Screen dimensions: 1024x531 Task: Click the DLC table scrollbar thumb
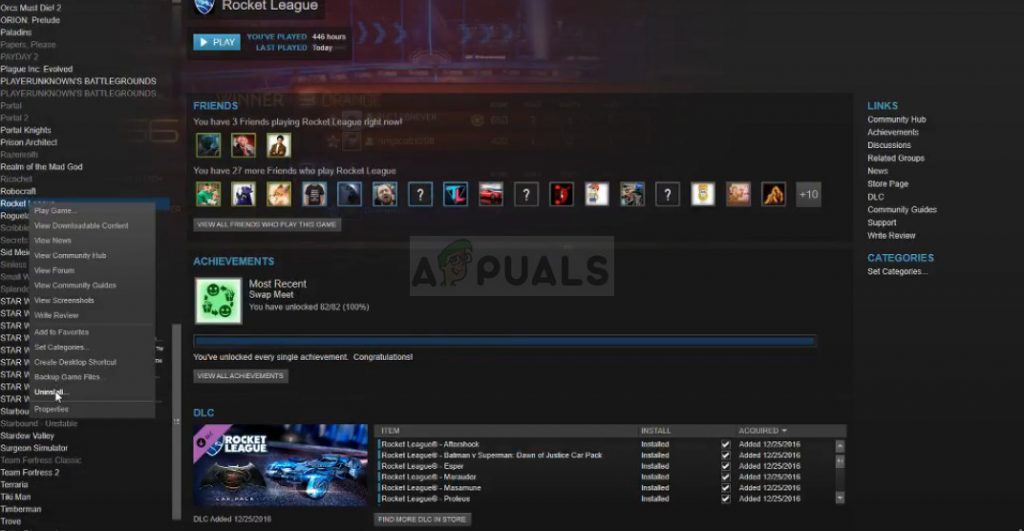tap(840, 462)
